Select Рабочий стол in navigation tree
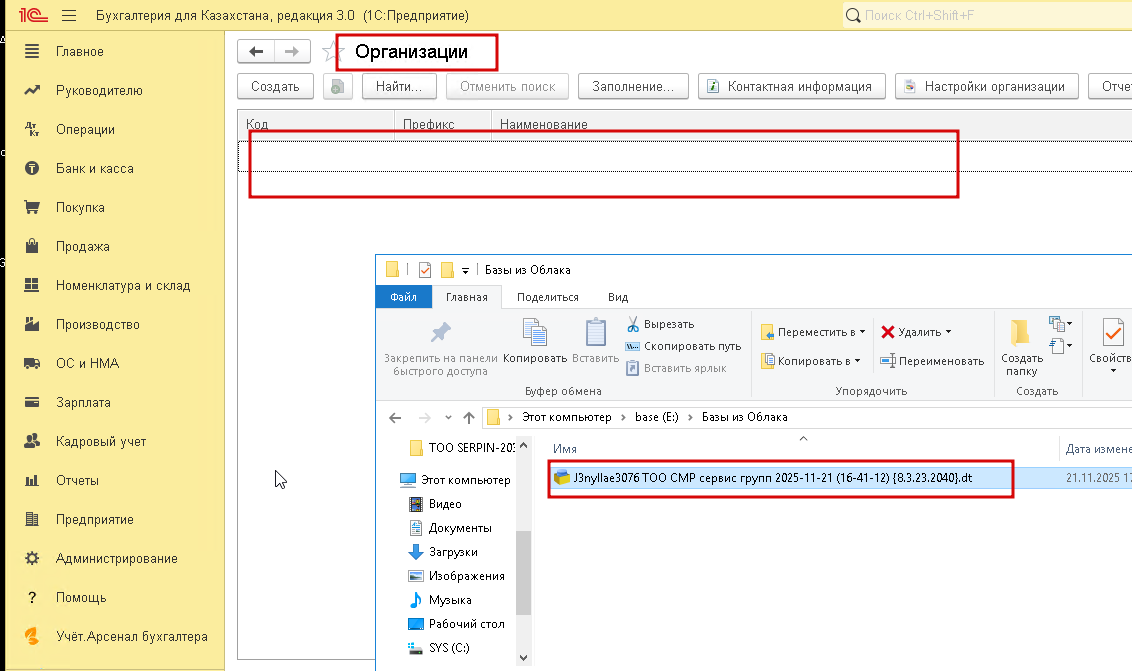Image resolution: width=1132 pixels, height=671 pixels. (466, 623)
